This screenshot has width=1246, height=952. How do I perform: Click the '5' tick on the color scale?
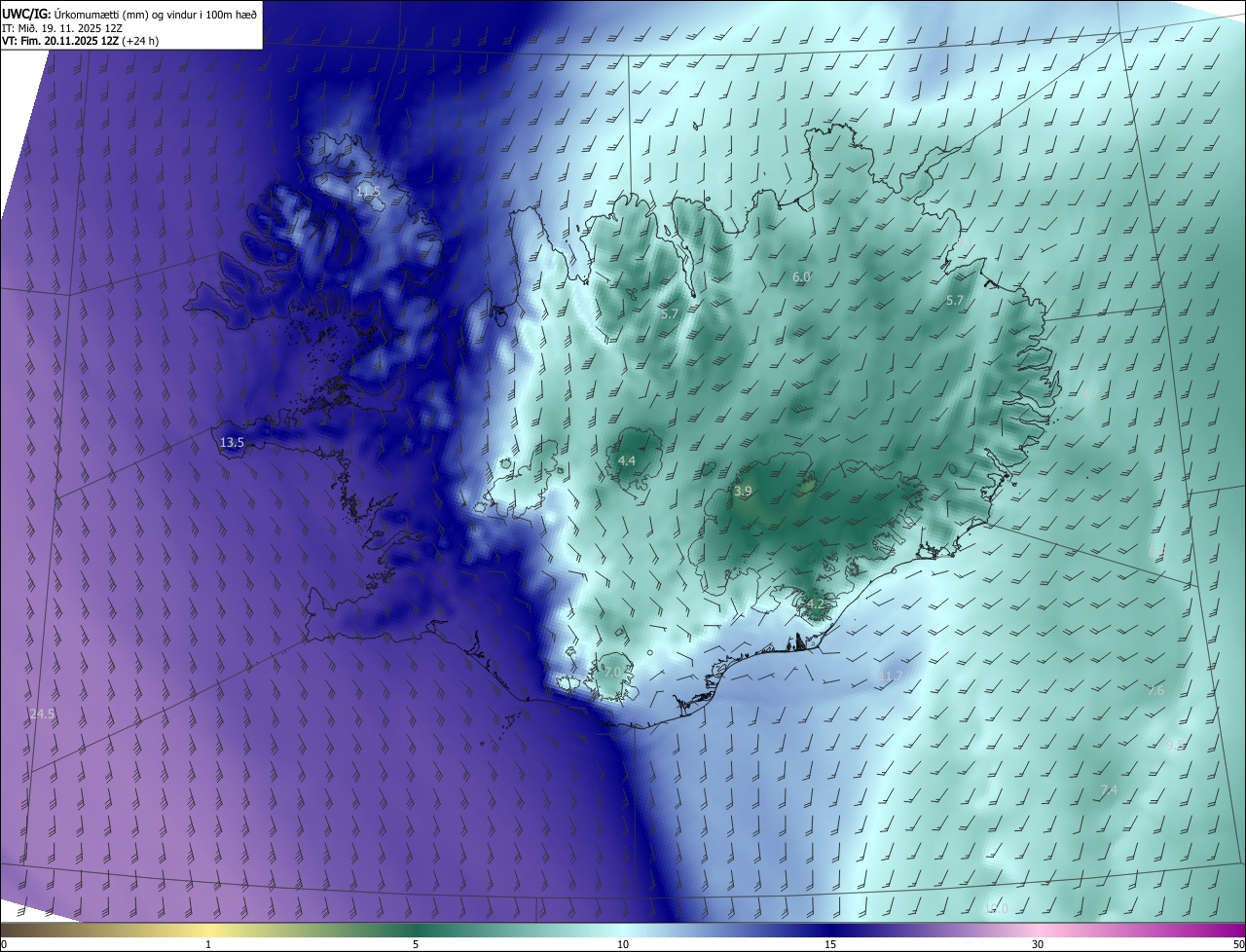tap(416, 944)
